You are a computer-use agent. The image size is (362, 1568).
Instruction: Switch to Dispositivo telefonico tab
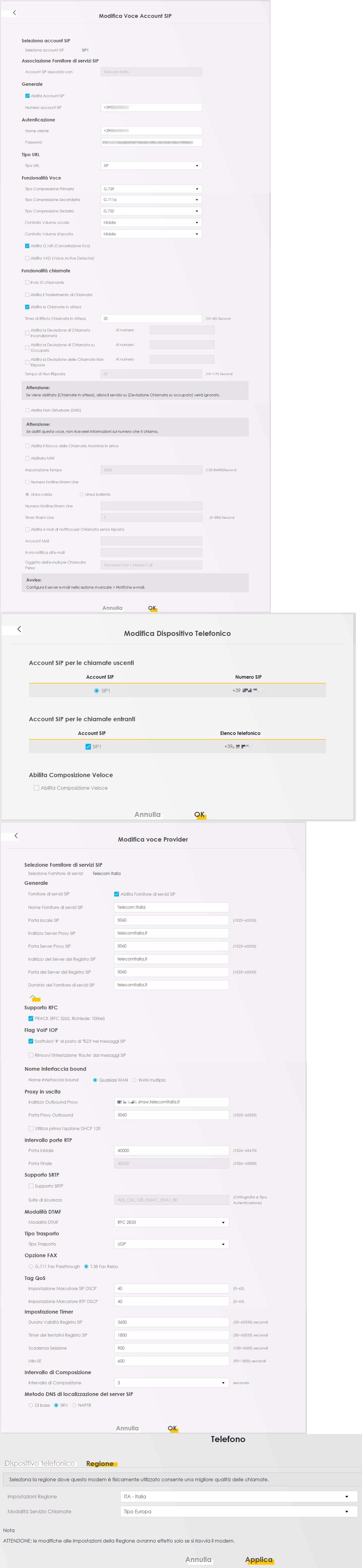pos(39,1463)
